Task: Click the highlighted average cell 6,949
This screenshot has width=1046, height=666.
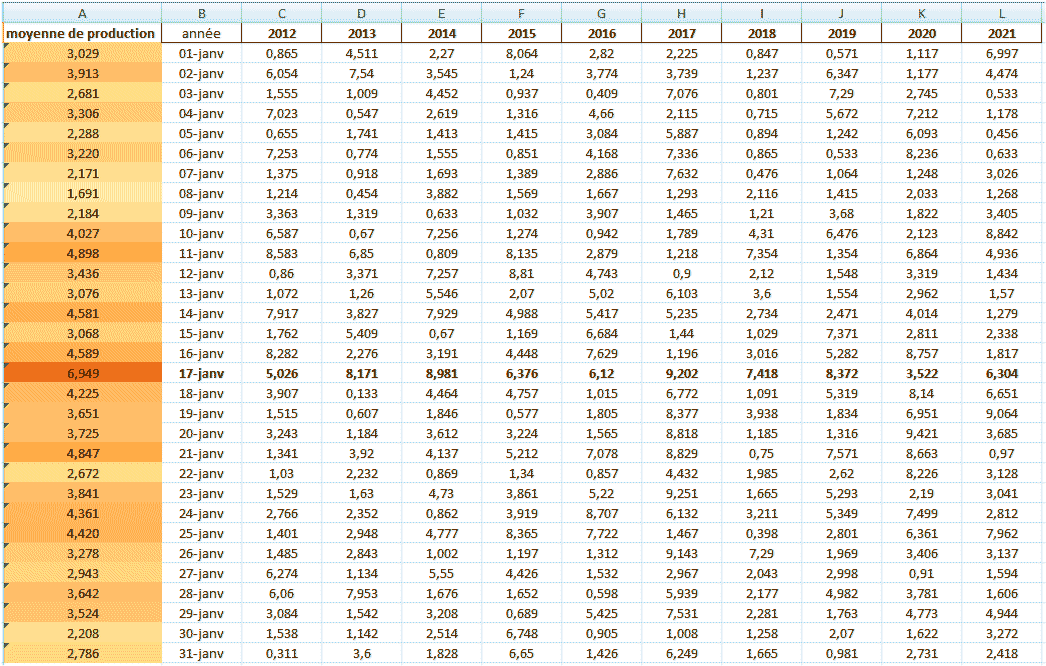Action: click(x=82, y=374)
